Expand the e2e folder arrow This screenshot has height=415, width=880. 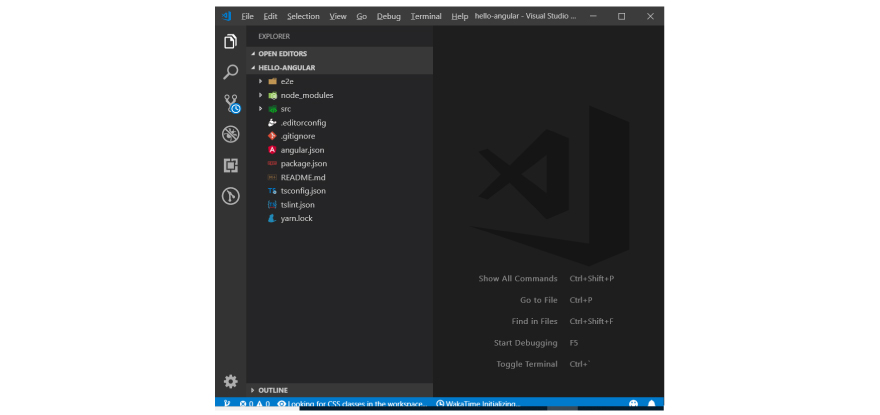(x=260, y=81)
